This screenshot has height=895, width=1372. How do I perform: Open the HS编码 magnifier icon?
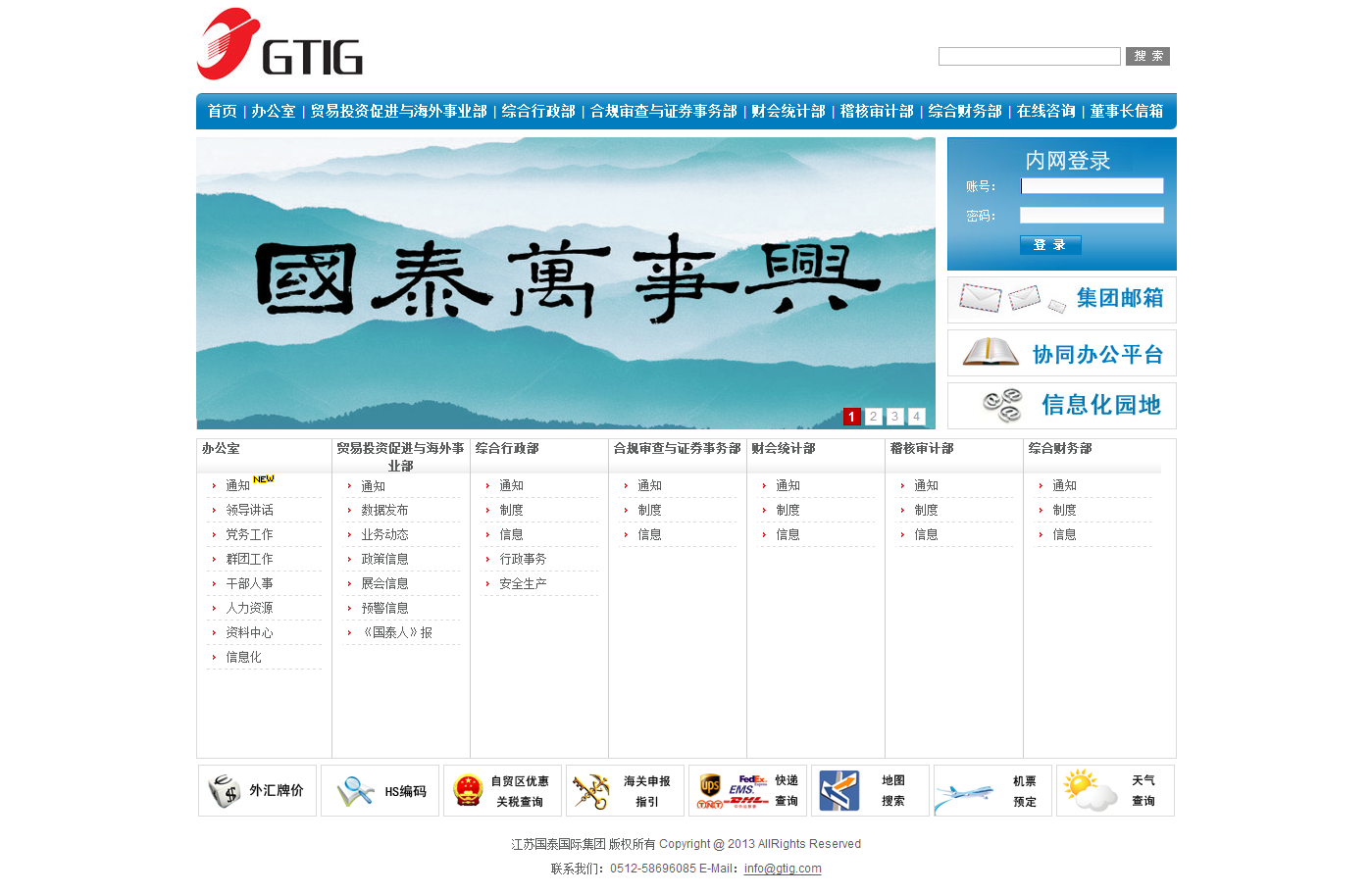(355, 791)
